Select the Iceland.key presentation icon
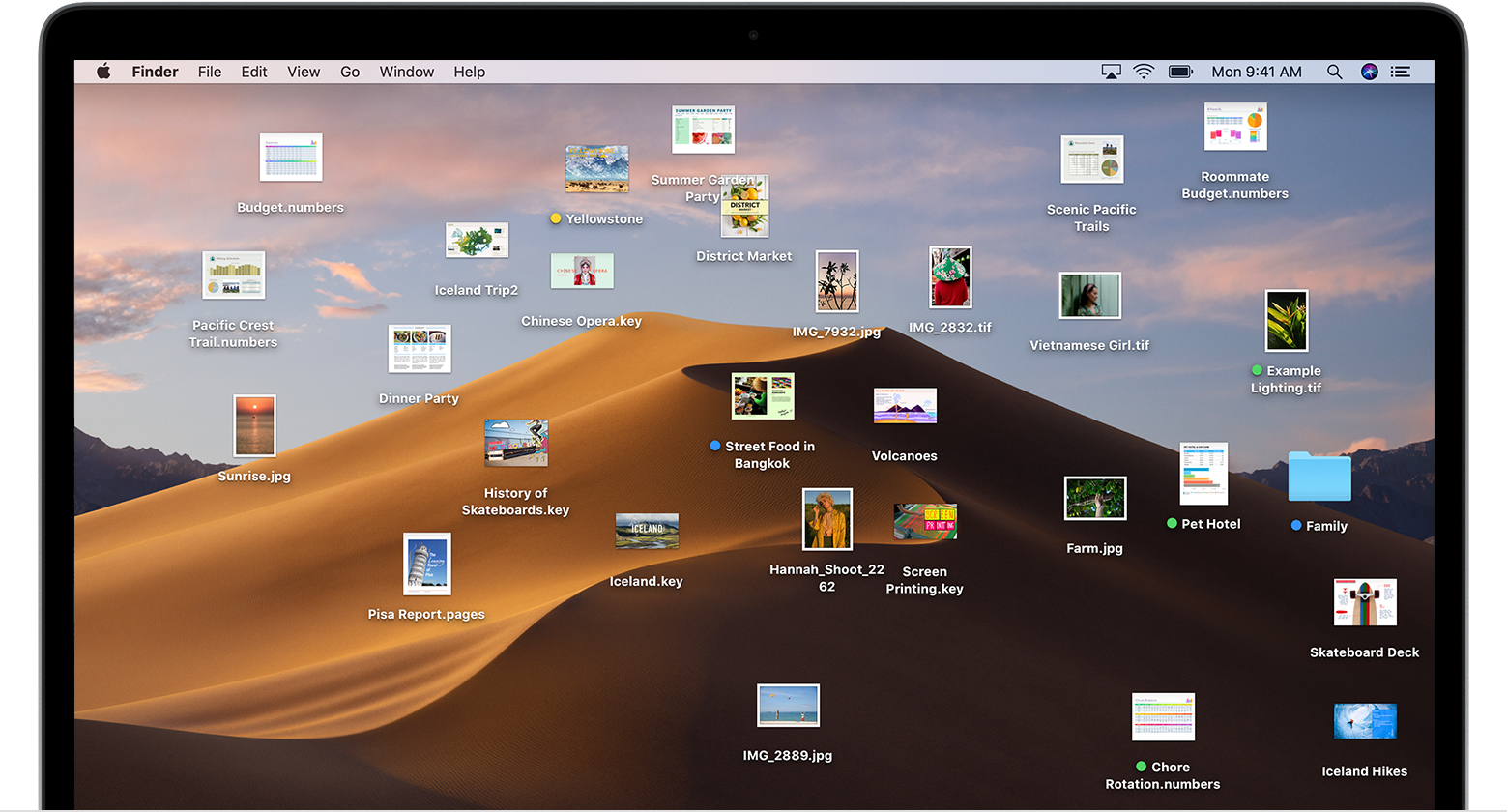This screenshot has width=1508, height=812. pyautogui.click(x=646, y=530)
